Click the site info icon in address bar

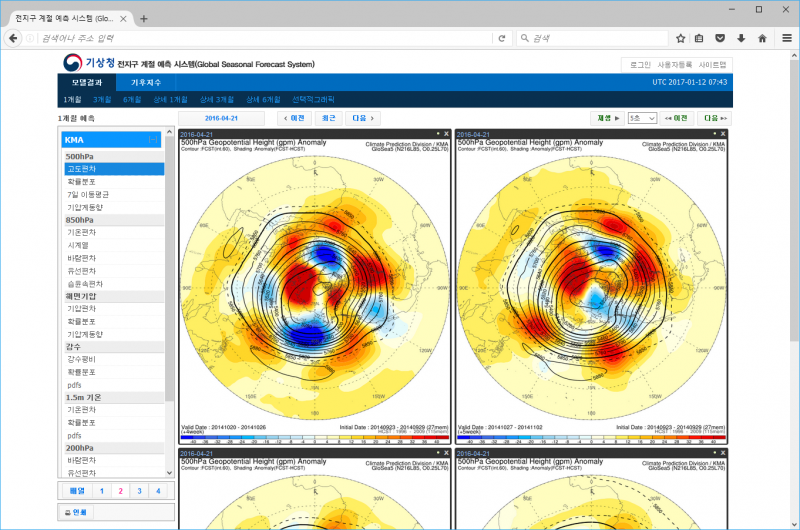(x=30, y=38)
